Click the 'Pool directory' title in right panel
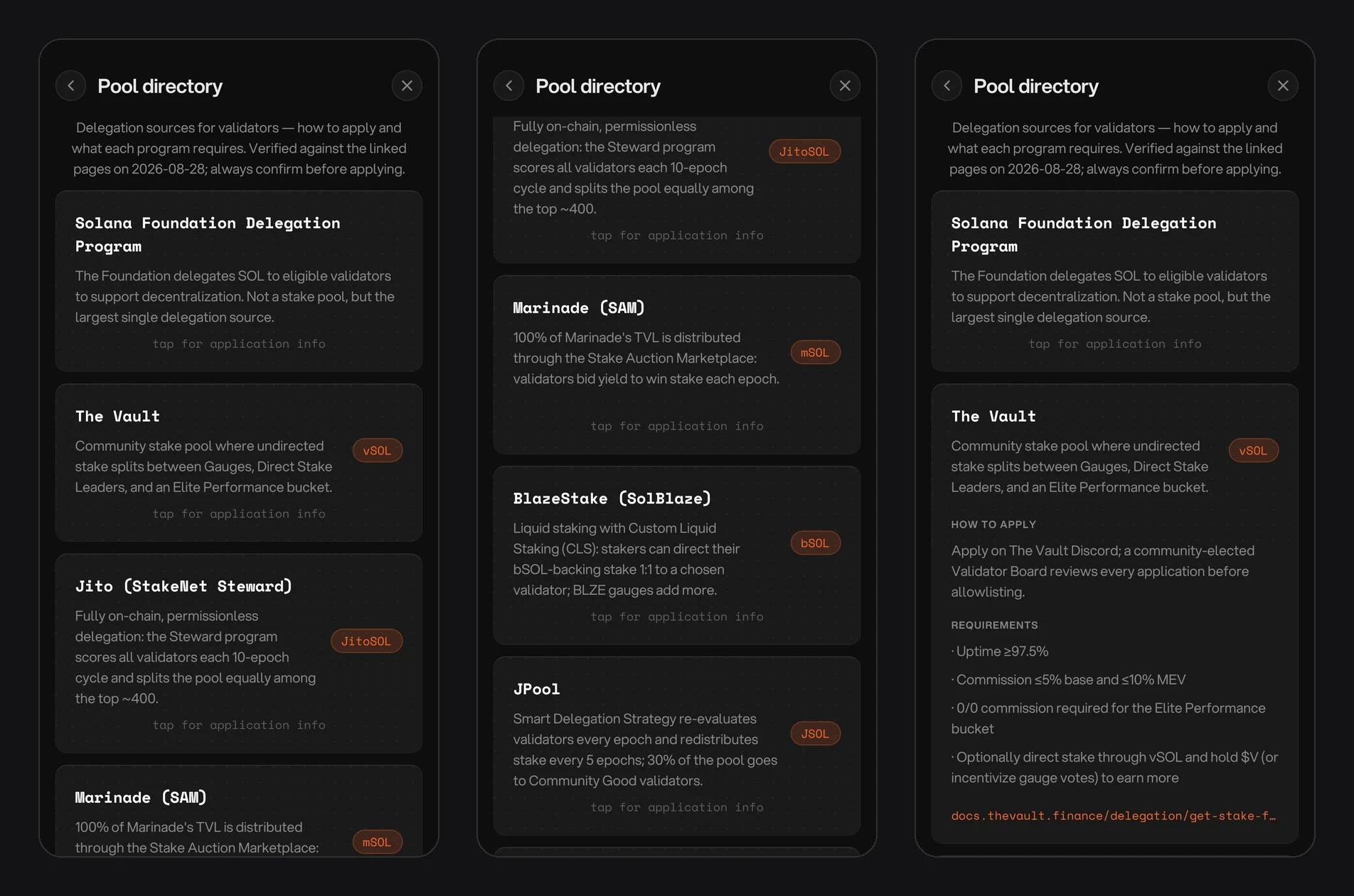The image size is (1354, 896). (1036, 86)
